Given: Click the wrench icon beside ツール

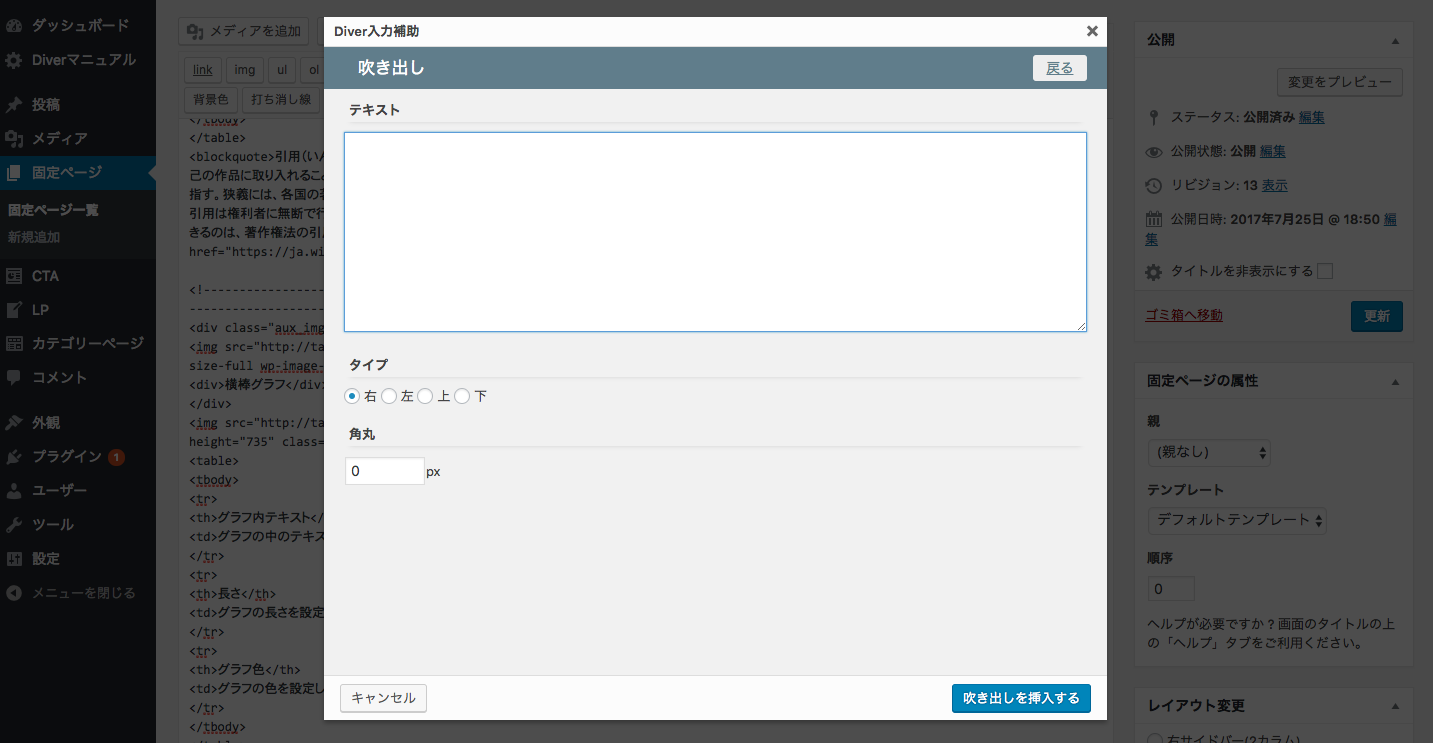Looking at the screenshot, I should click(x=14, y=525).
